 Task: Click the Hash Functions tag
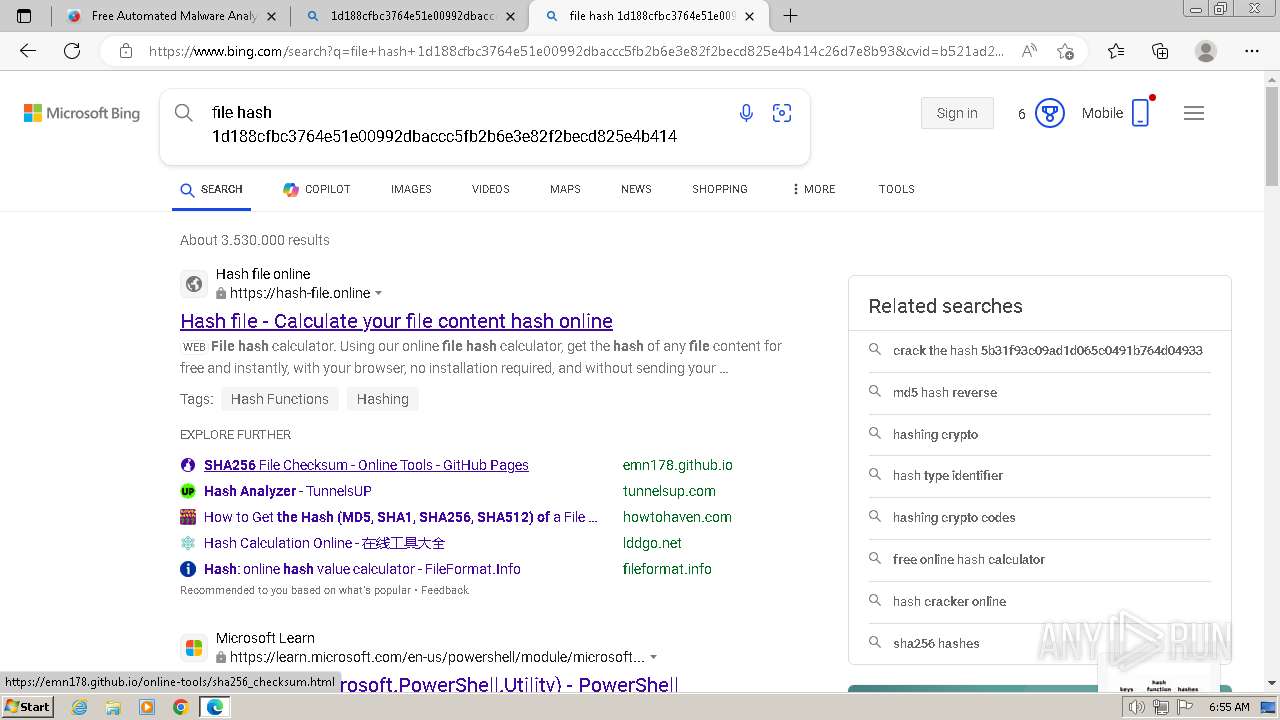click(x=280, y=399)
